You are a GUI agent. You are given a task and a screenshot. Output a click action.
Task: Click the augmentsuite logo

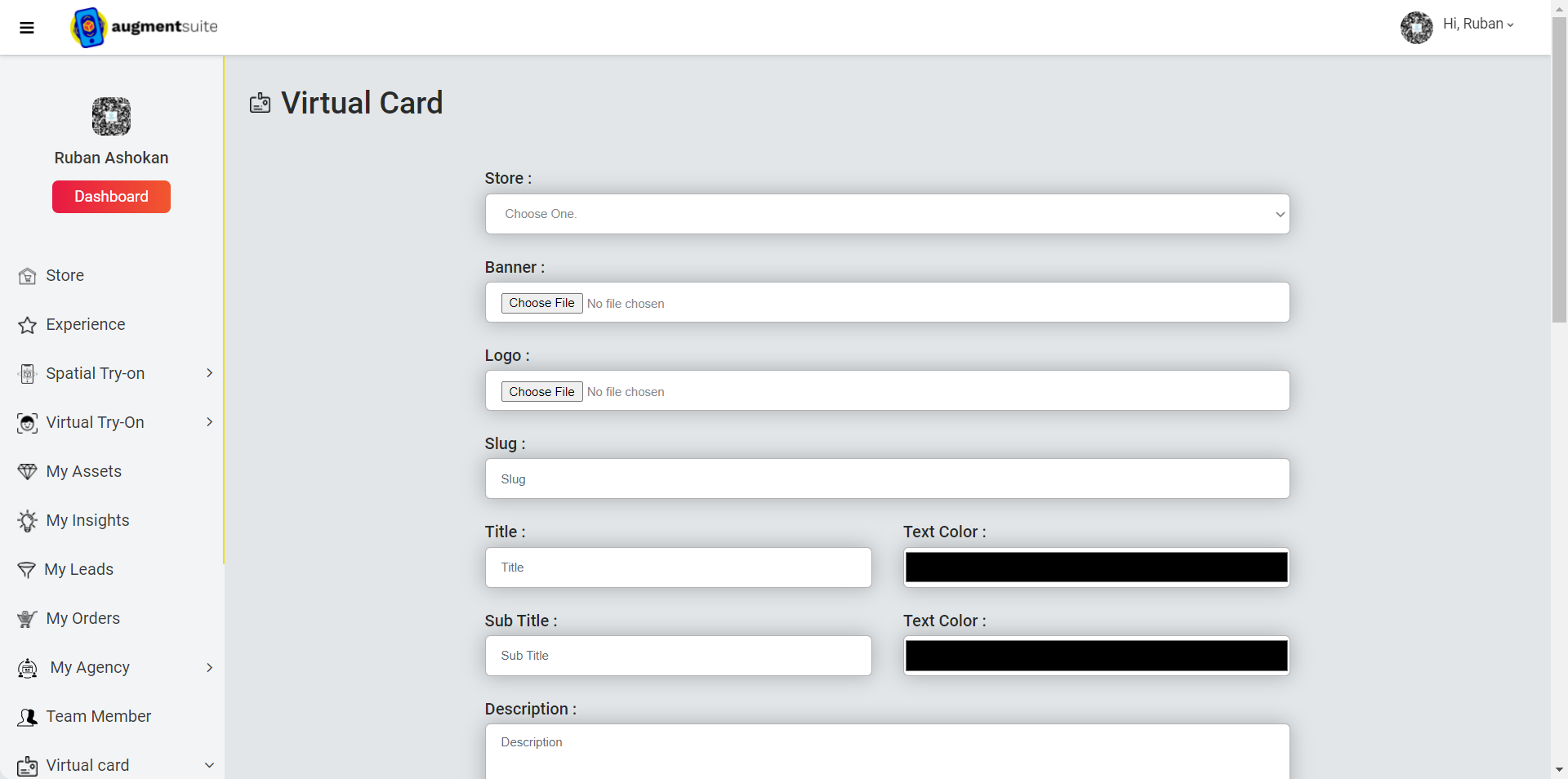[x=145, y=27]
